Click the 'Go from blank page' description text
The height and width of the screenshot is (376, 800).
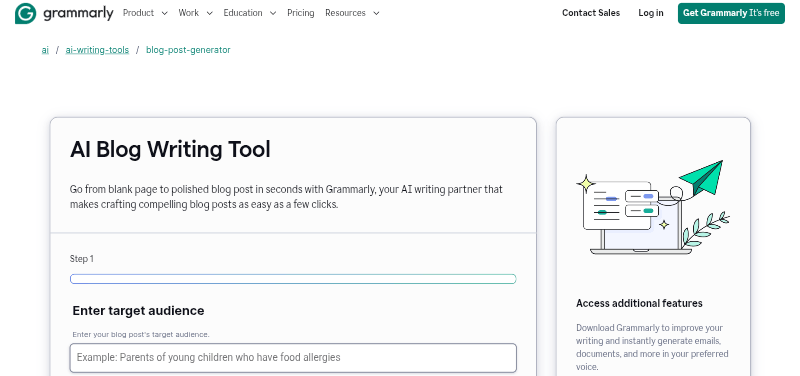coord(286,197)
